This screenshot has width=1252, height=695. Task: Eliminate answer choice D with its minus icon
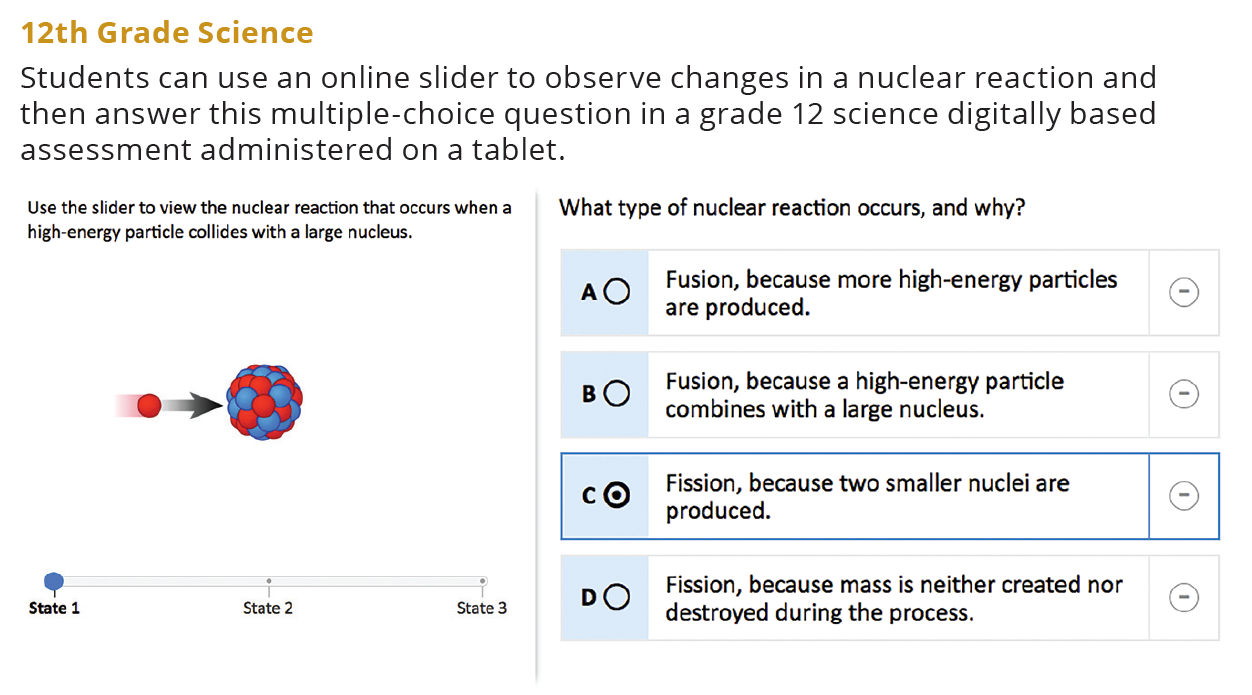tap(1184, 598)
